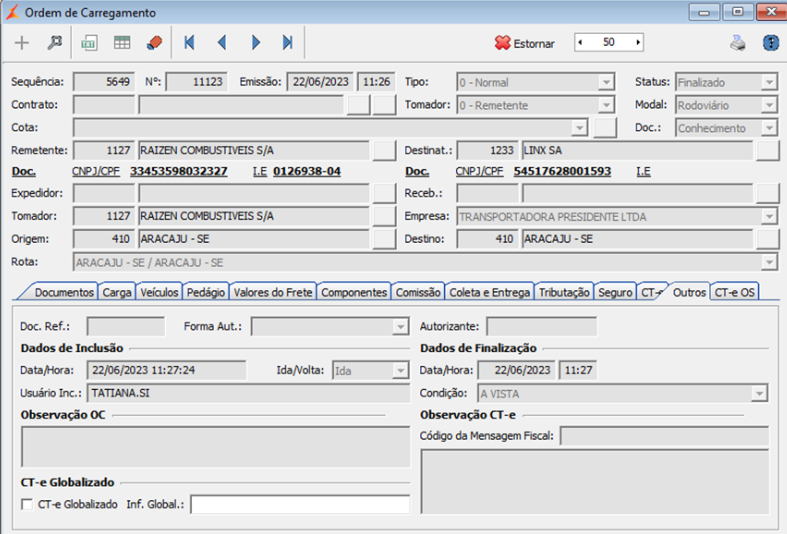Click the Inf. Global. input field

(300, 505)
